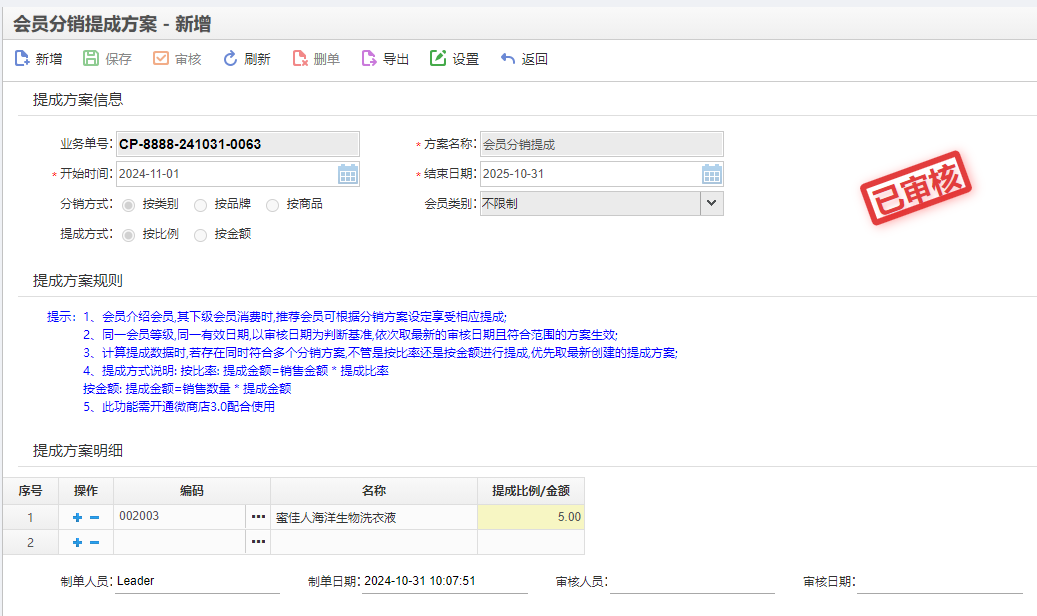Click the empty 名称 cell in row 2
This screenshot has width=1037, height=616.
click(374, 542)
